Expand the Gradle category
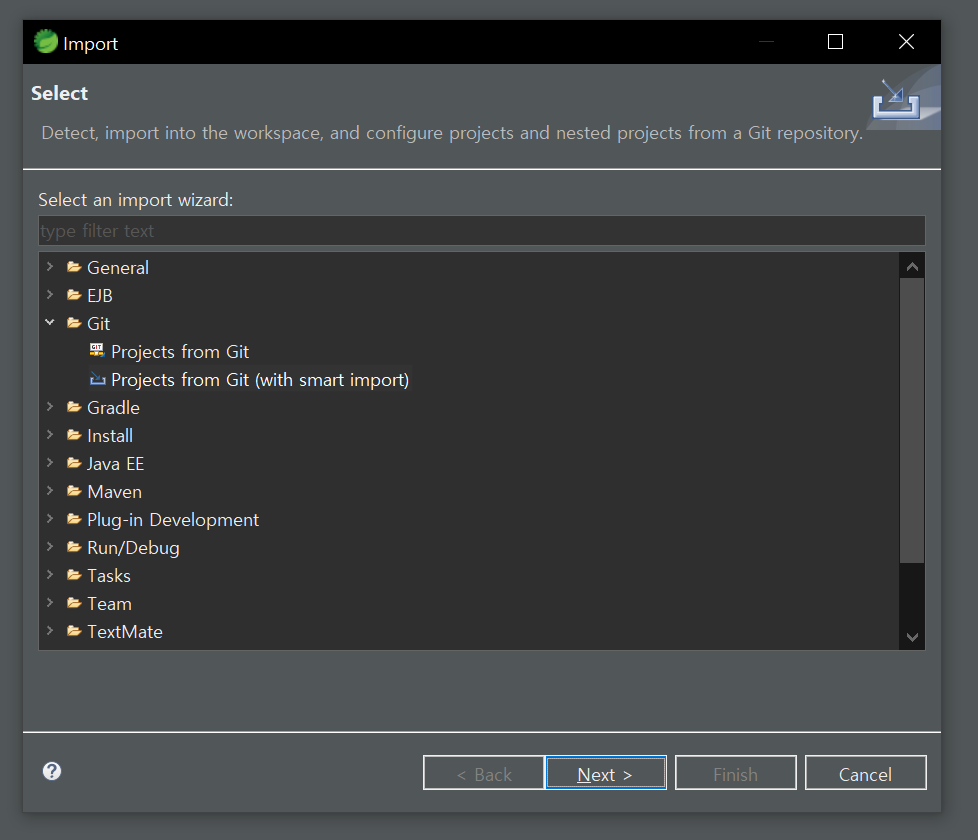978x840 pixels. coord(50,407)
